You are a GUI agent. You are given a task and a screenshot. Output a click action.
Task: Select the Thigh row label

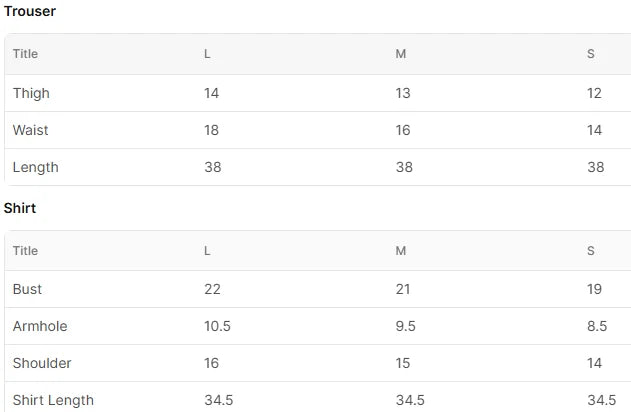click(x=31, y=93)
